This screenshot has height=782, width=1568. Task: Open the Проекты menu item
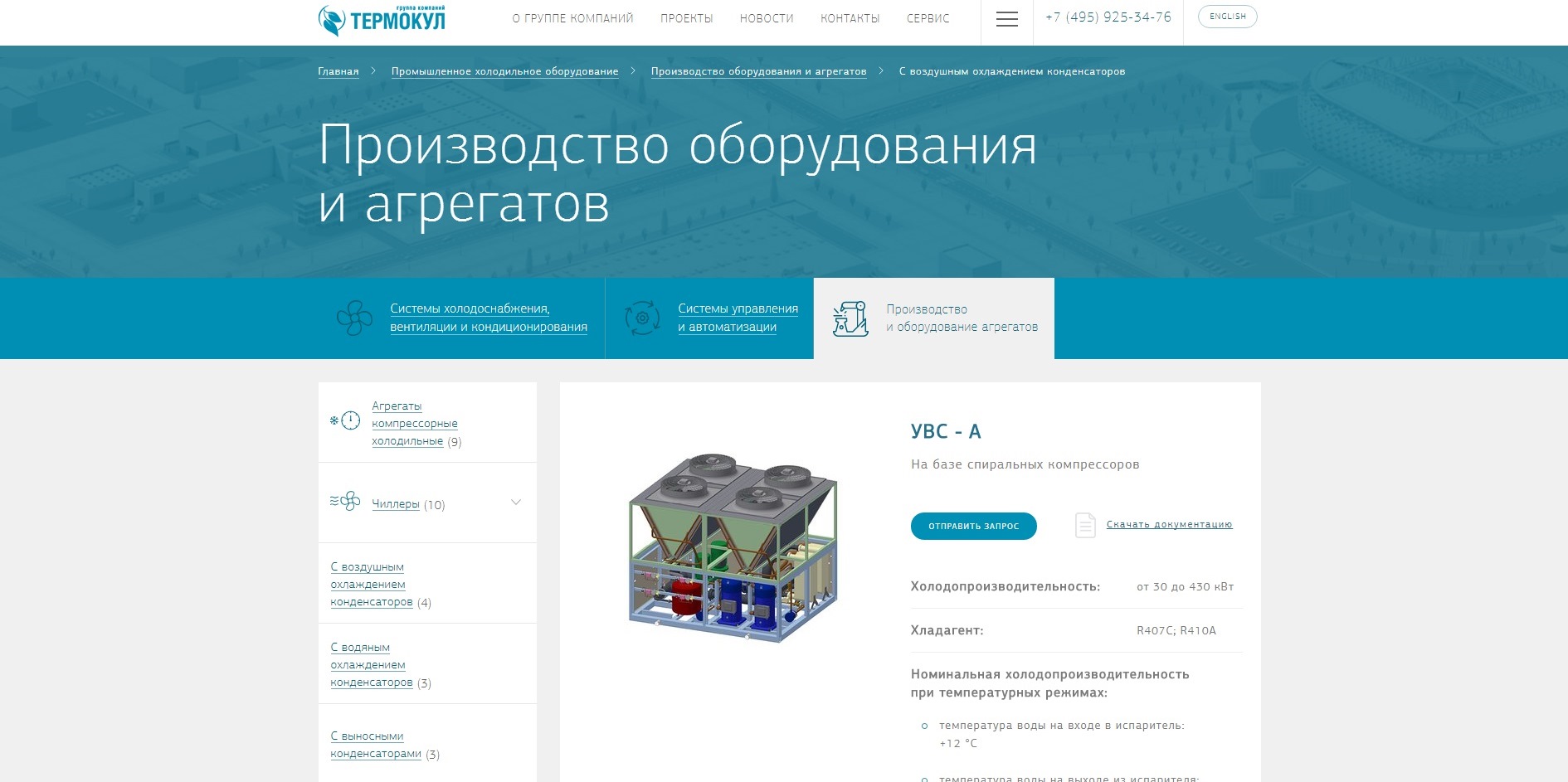point(686,18)
